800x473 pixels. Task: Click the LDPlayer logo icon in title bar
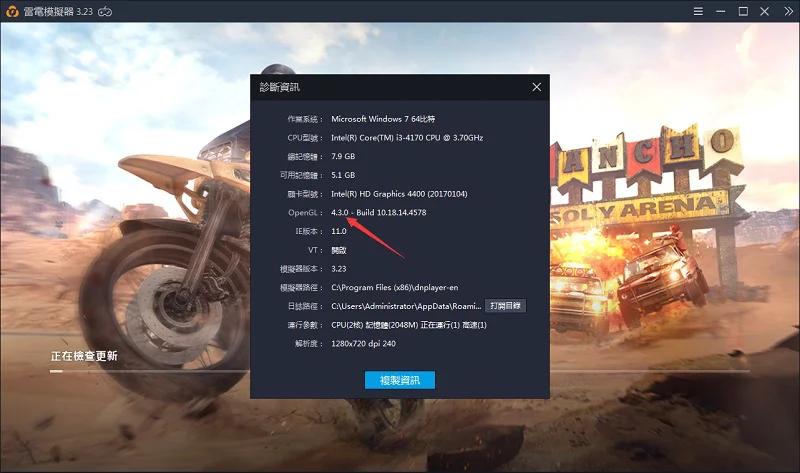pyautogui.click(x=12, y=11)
